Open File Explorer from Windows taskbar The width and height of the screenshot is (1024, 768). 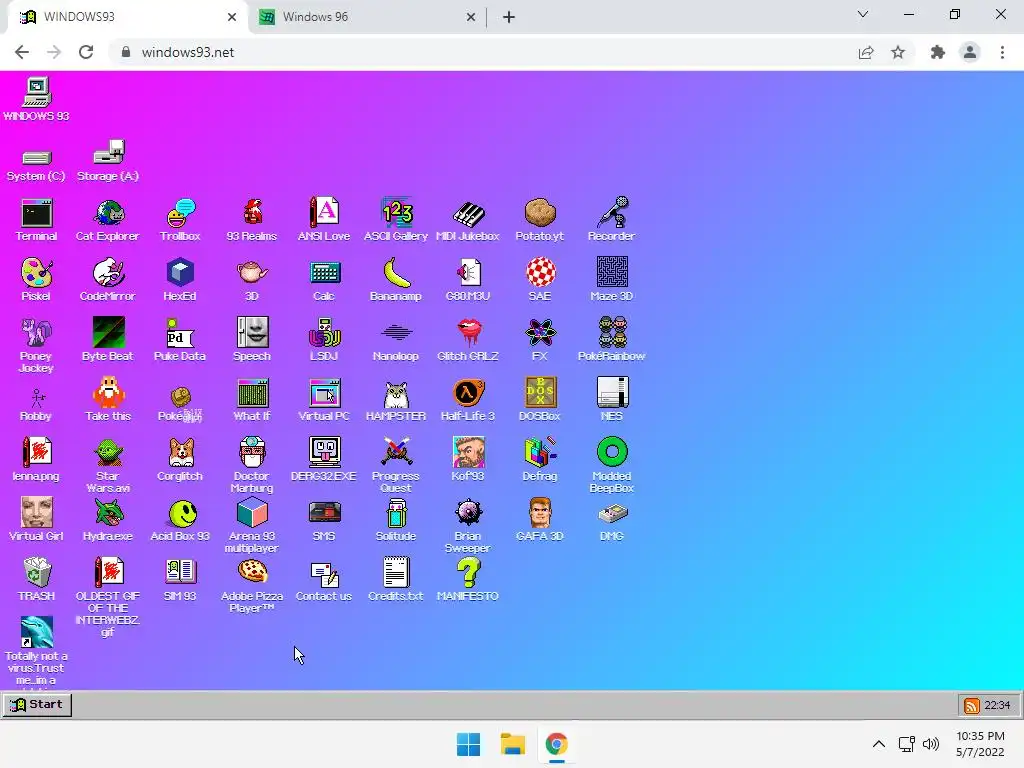coord(513,744)
